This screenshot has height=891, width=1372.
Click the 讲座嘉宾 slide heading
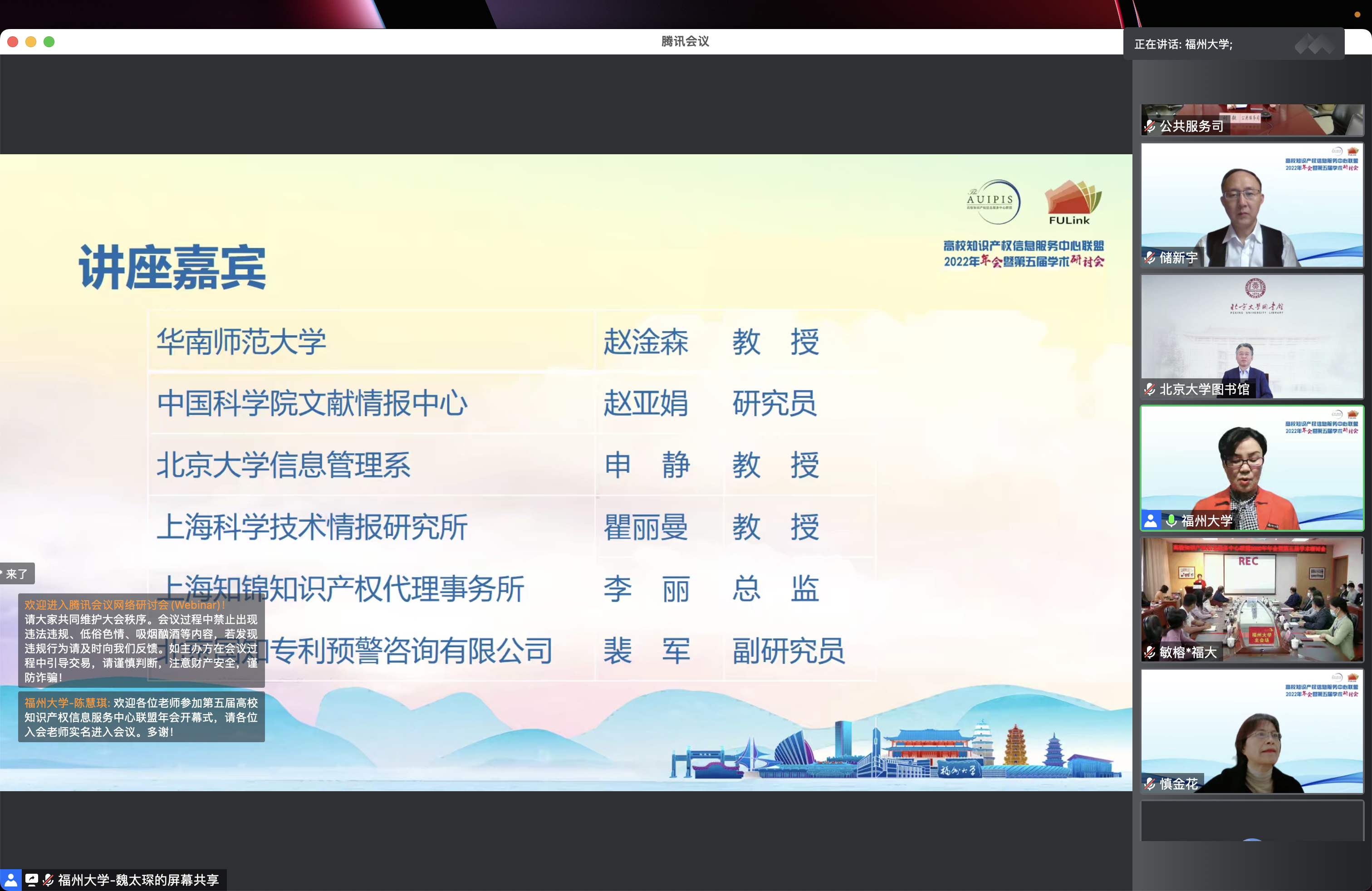172,267
